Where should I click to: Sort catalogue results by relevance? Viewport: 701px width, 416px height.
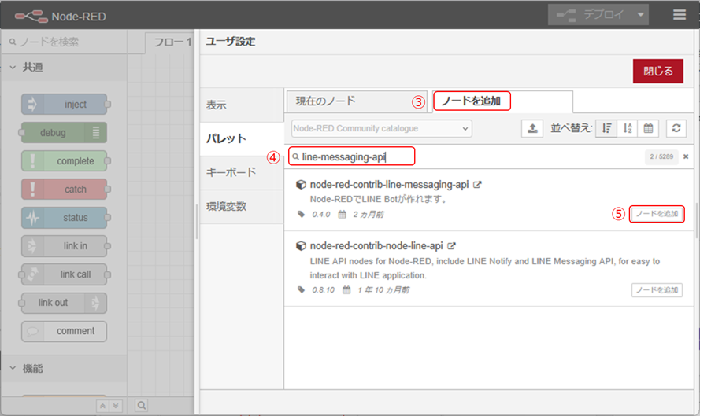pos(606,129)
